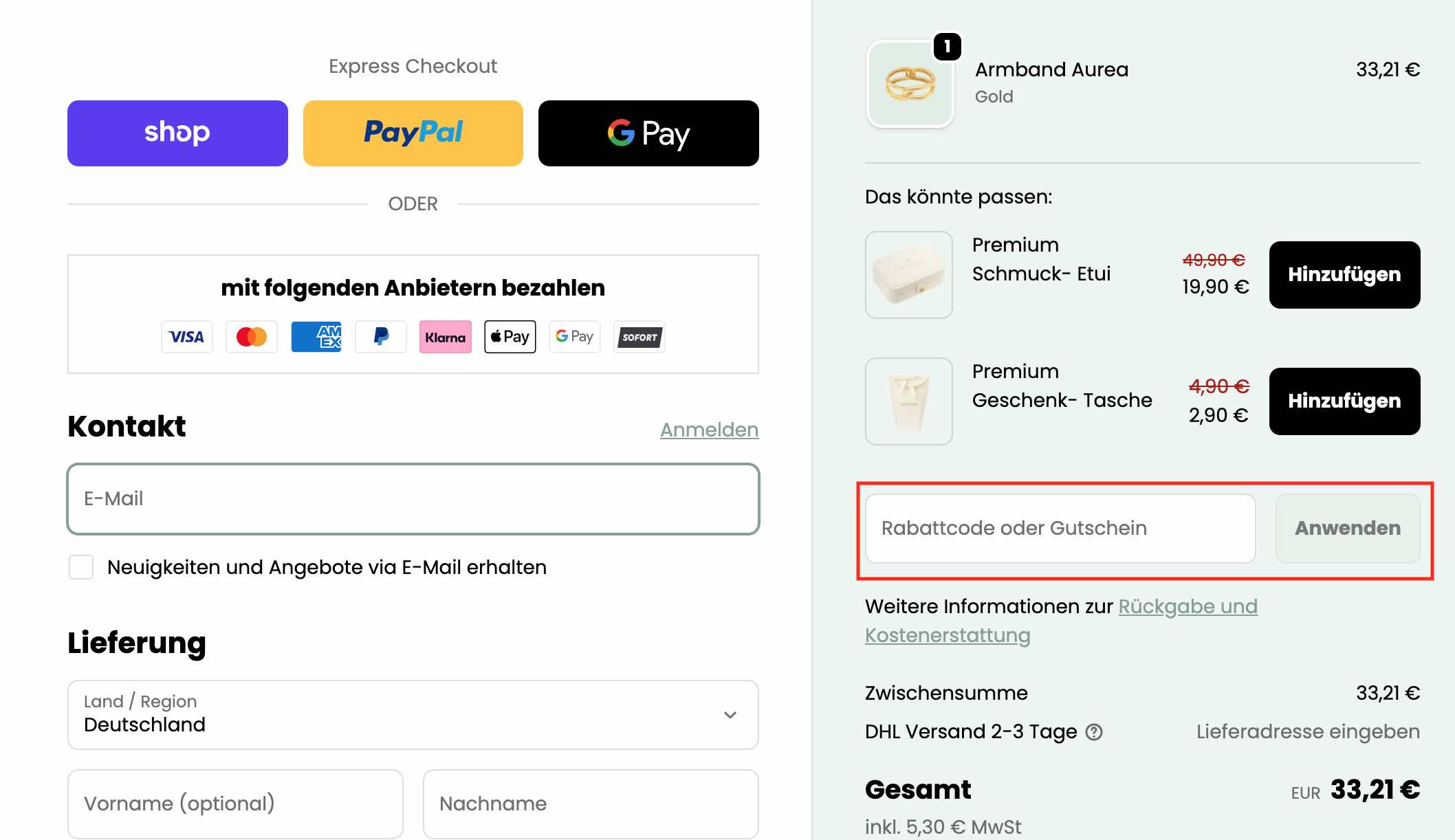Select the Visa payment icon
The height and width of the screenshot is (840, 1455).
pyautogui.click(x=186, y=337)
